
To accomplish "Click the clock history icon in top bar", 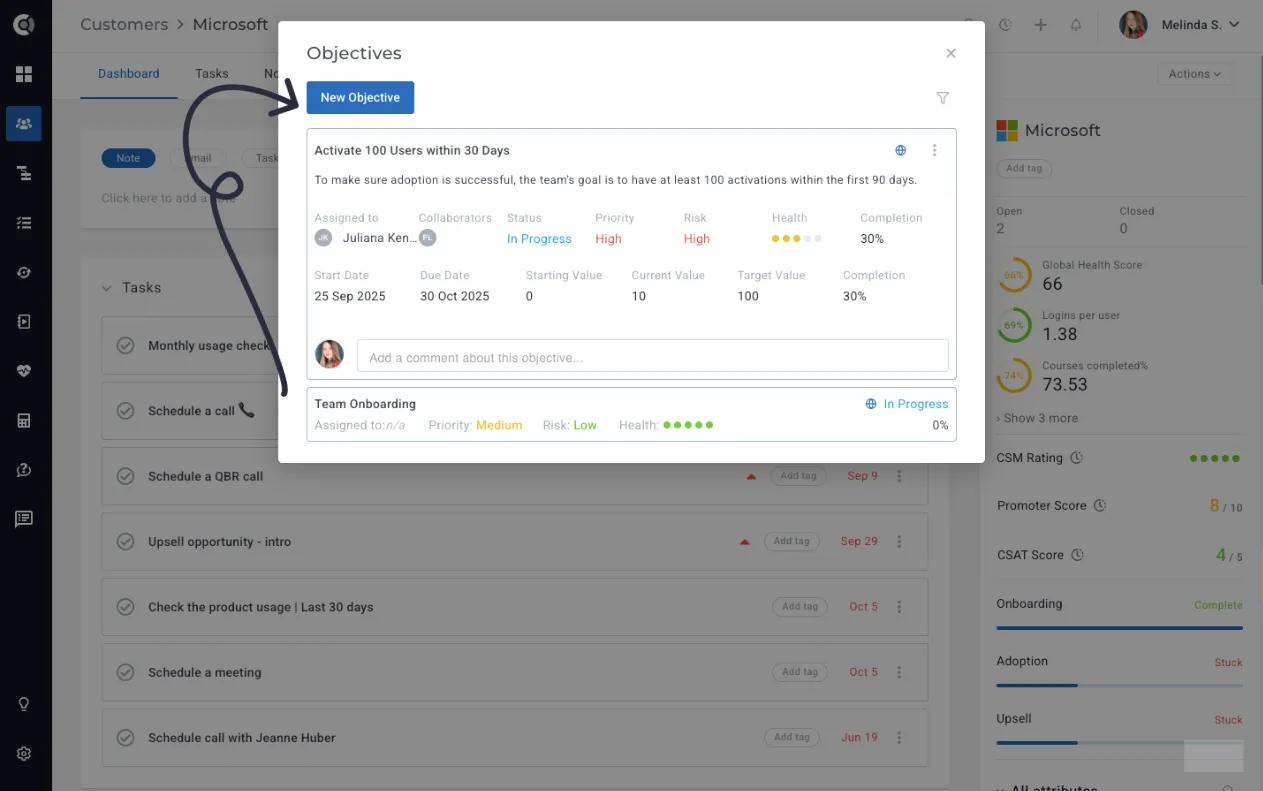I will click(x=1005, y=25).
